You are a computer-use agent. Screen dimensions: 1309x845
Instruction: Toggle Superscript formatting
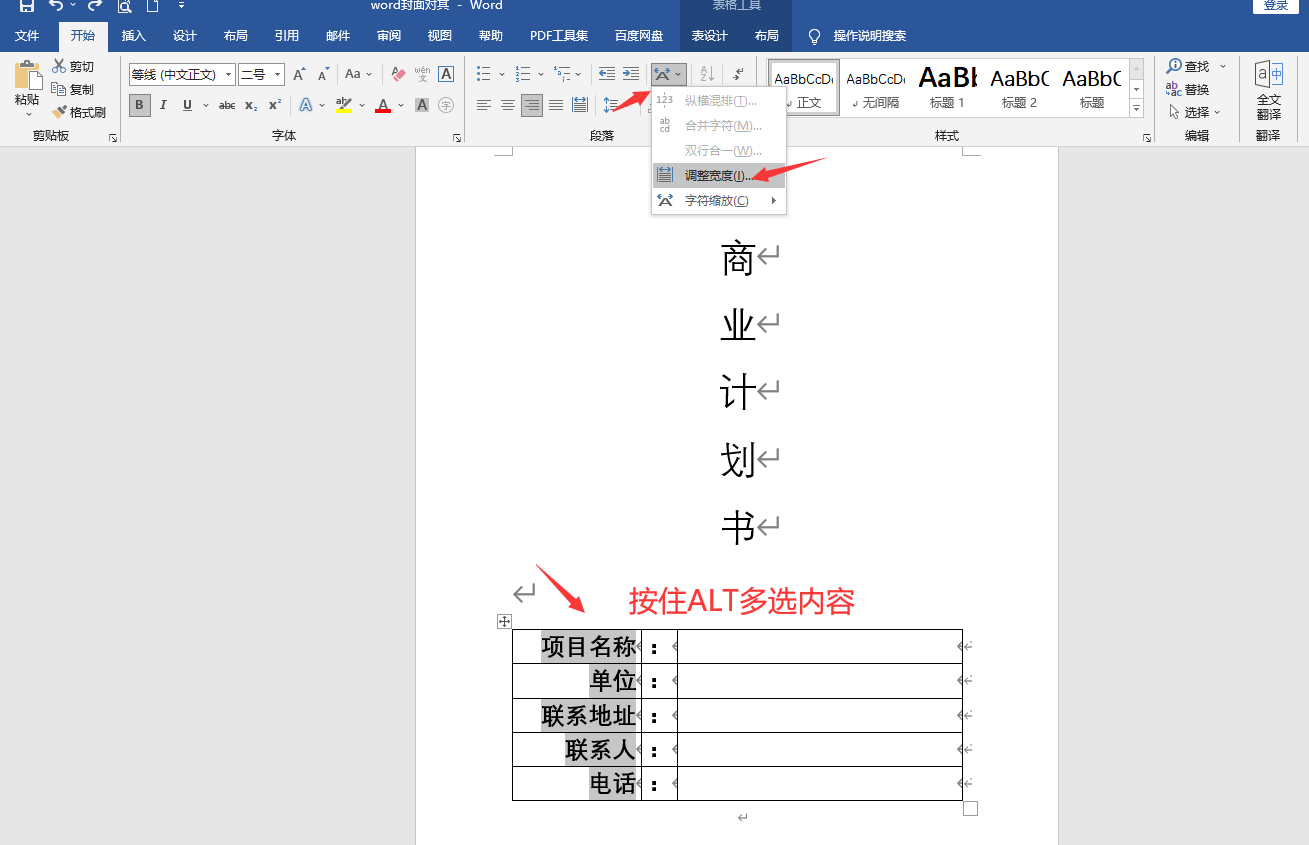tap(275, 105)
